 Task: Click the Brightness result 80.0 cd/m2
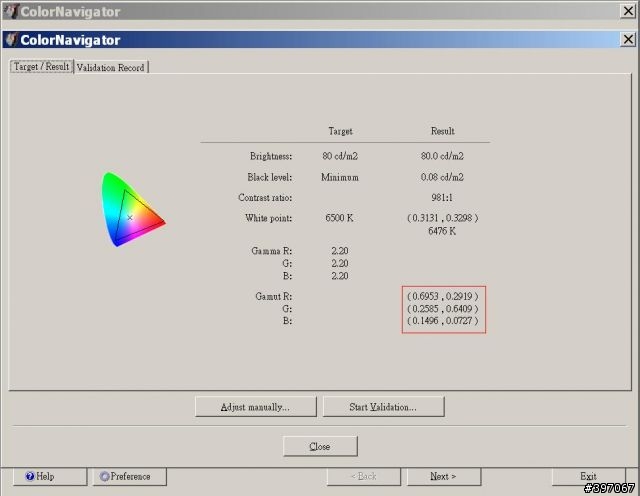(442, 156)
